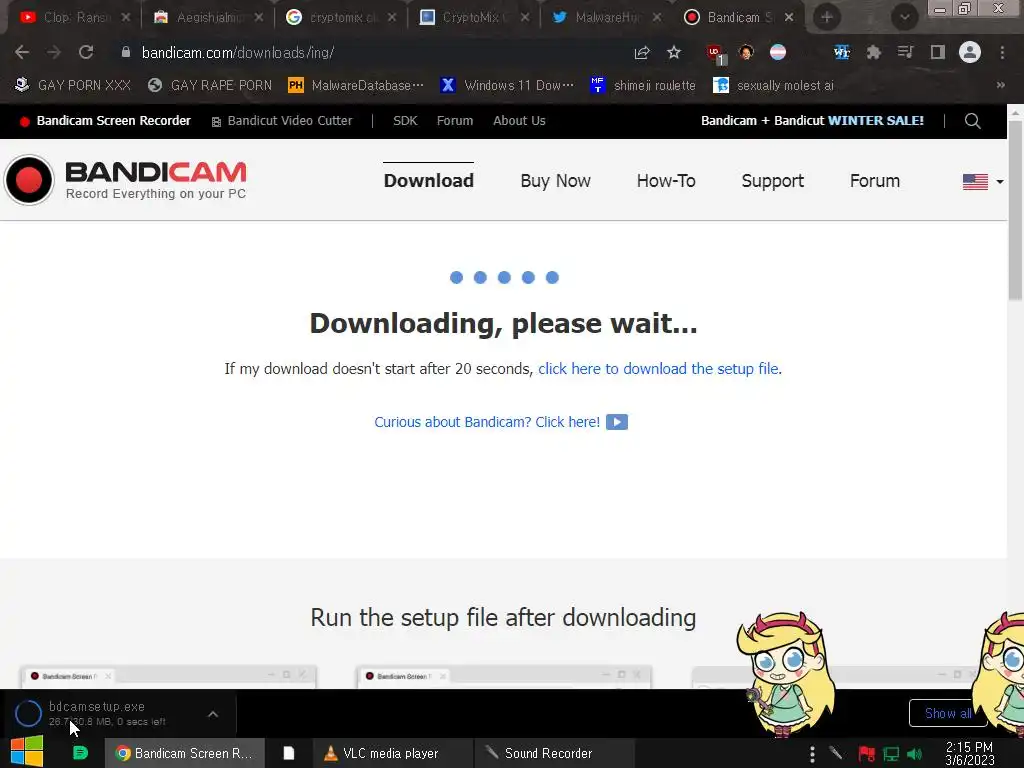Open the green app icon on the taskbar

point(80,753)
